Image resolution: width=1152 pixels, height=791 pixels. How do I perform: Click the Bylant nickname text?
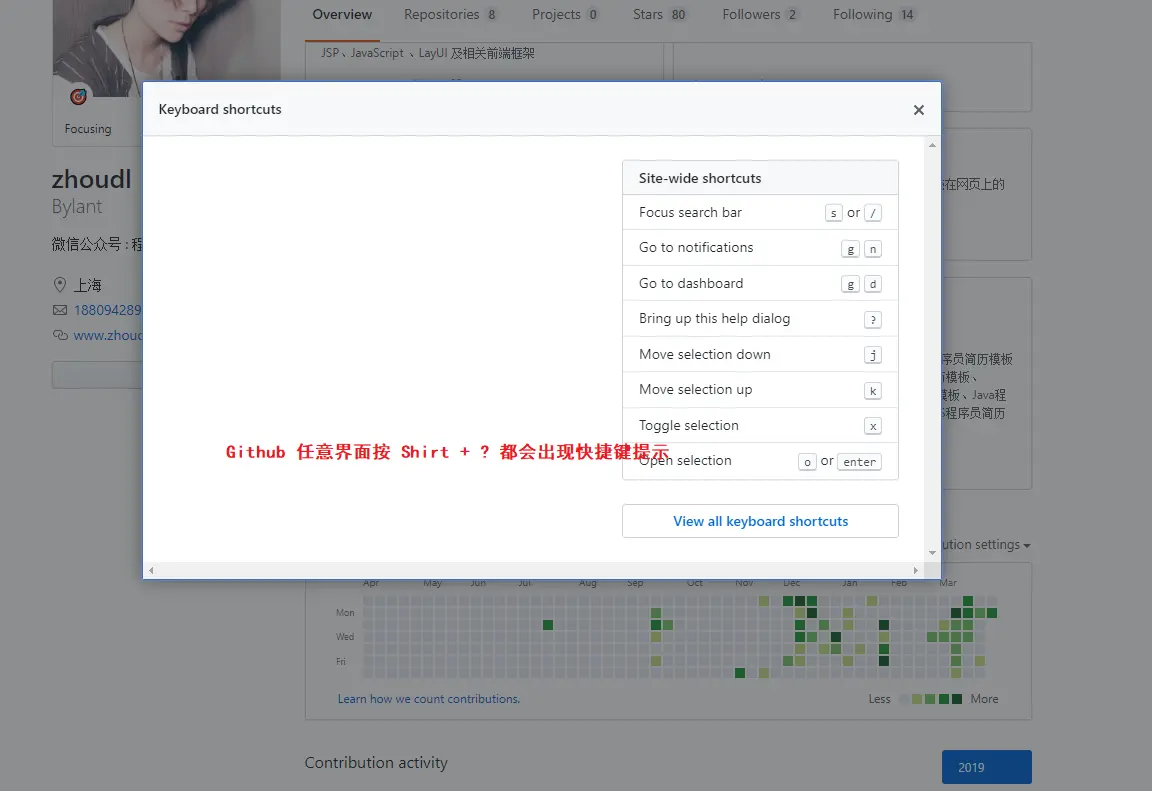pyautogui.click(x=77, y=206)
